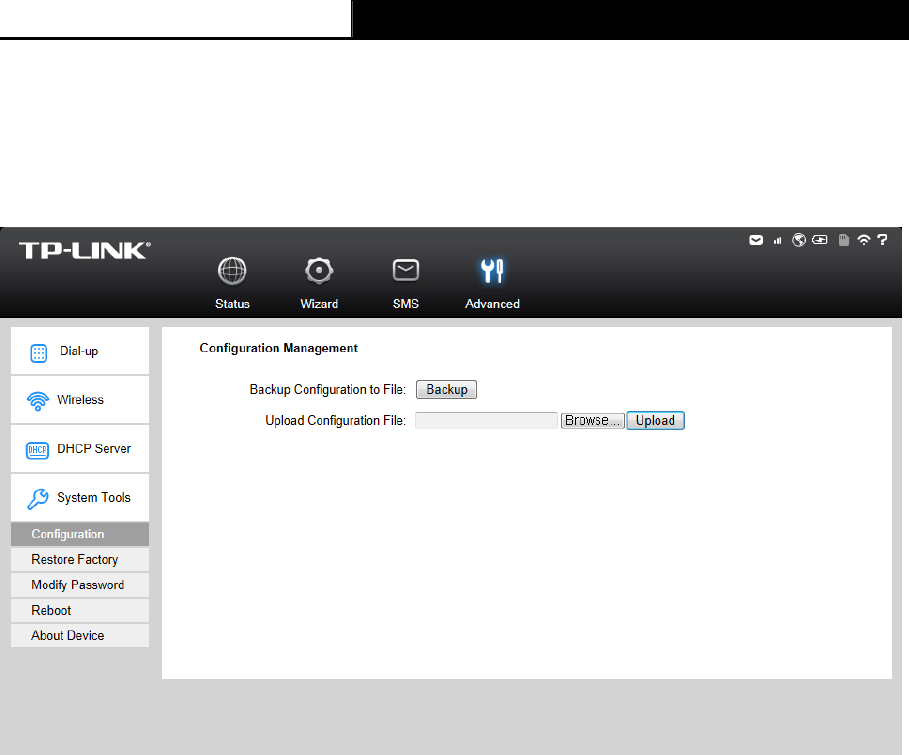Select the Configuration submenu item
909x755 pixels.
coord(80,534)
